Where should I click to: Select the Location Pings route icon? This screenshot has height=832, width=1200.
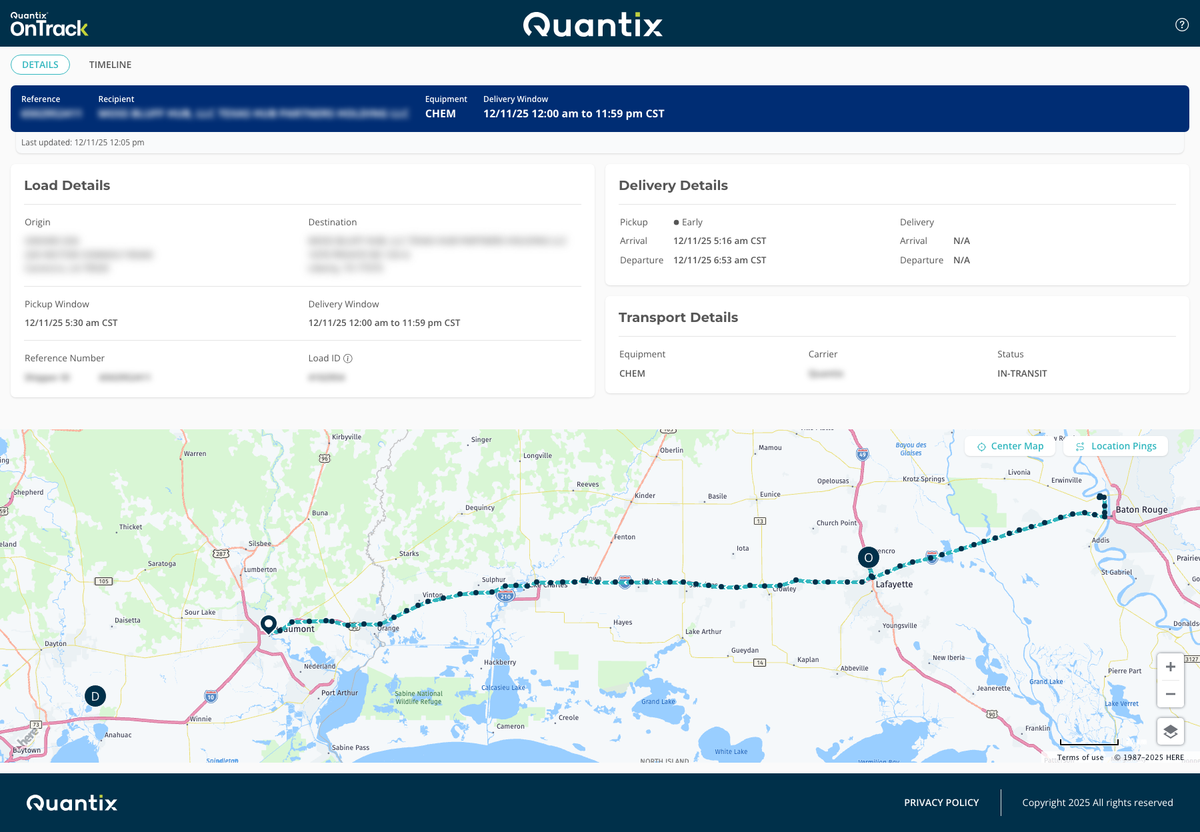tap(1082, 446)
